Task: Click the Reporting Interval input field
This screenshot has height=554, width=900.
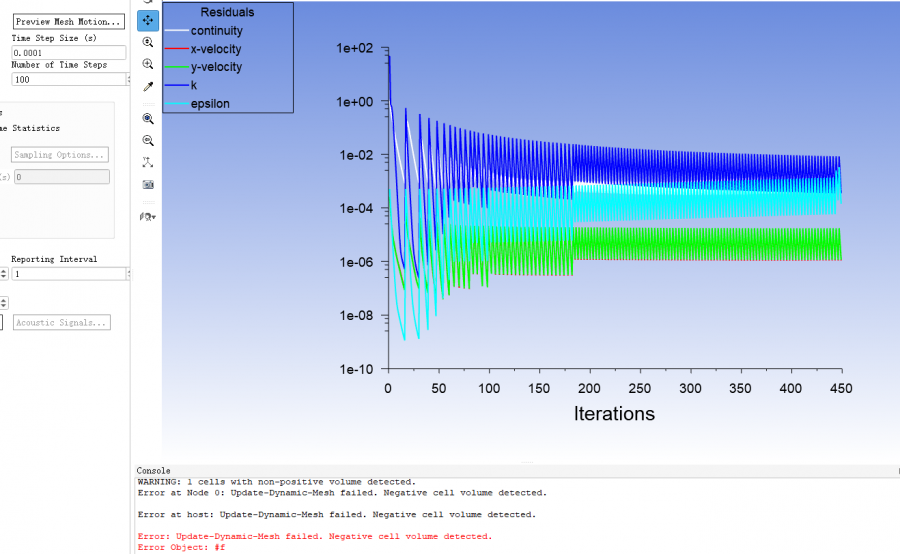Action: [68, 274]
